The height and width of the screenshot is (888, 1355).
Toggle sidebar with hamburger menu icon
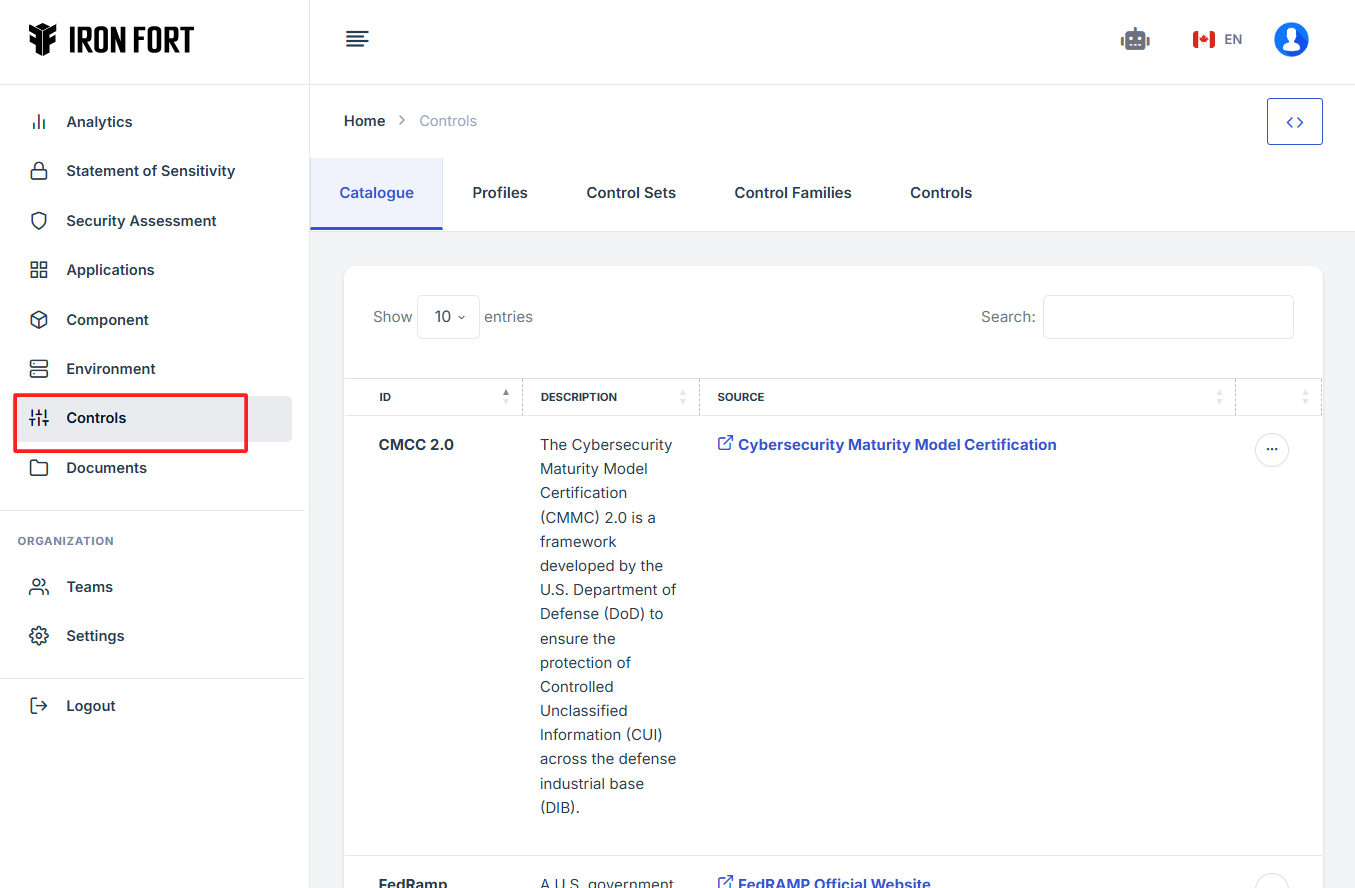click(357, 39)
